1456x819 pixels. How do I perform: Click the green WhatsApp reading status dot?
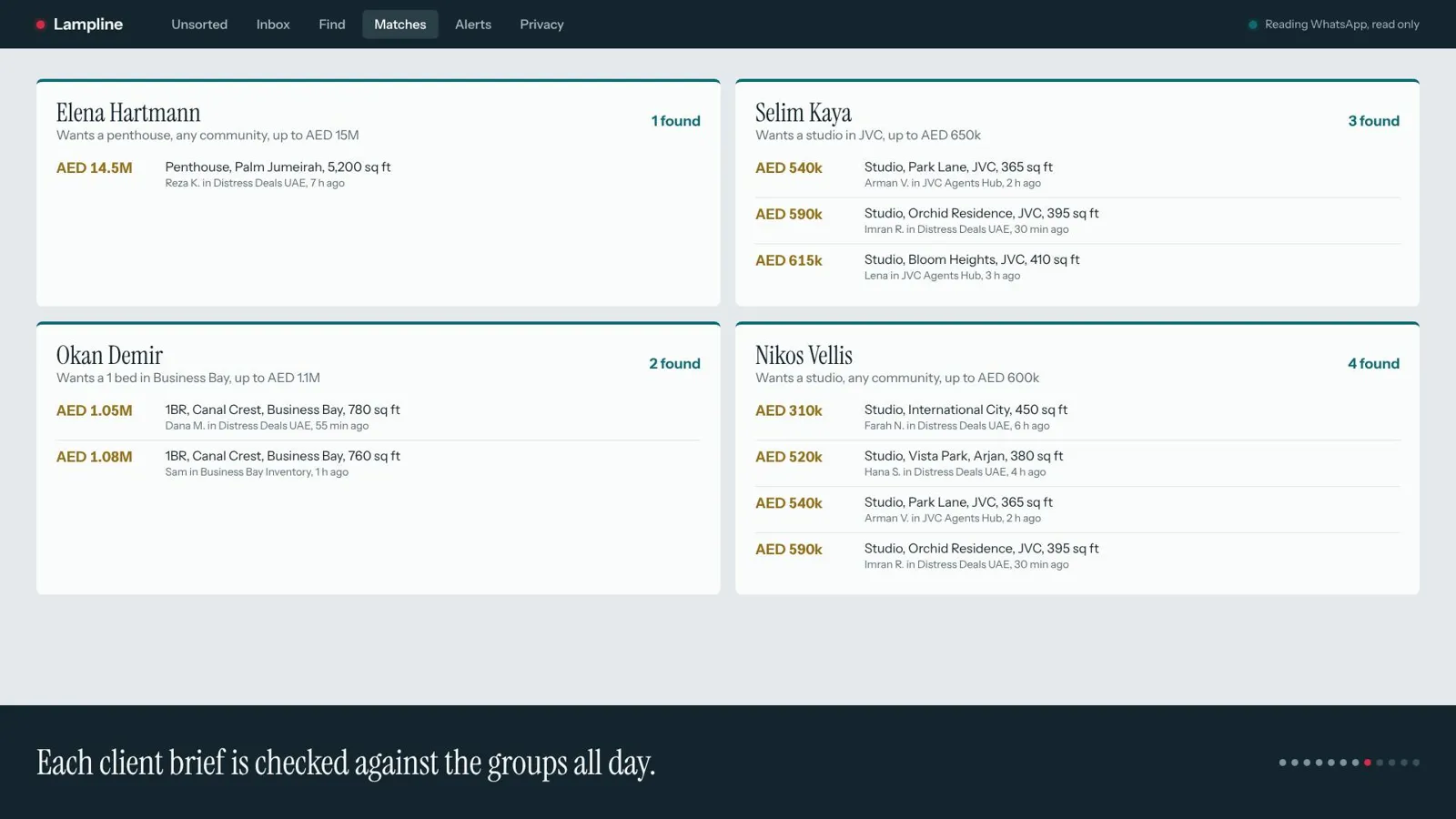pos(1253,25)
